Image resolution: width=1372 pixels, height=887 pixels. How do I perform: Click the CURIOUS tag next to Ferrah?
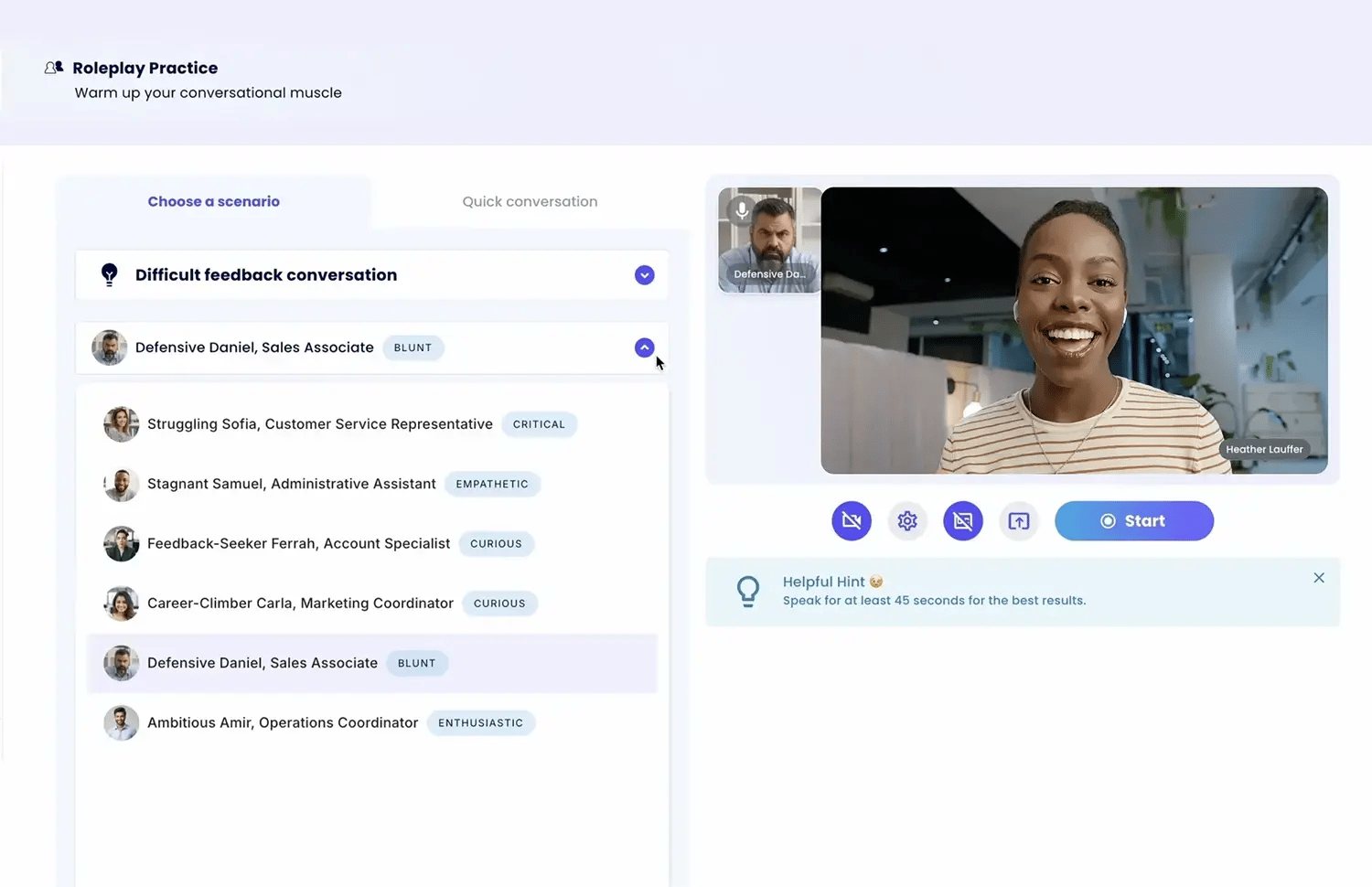(496, 544)
